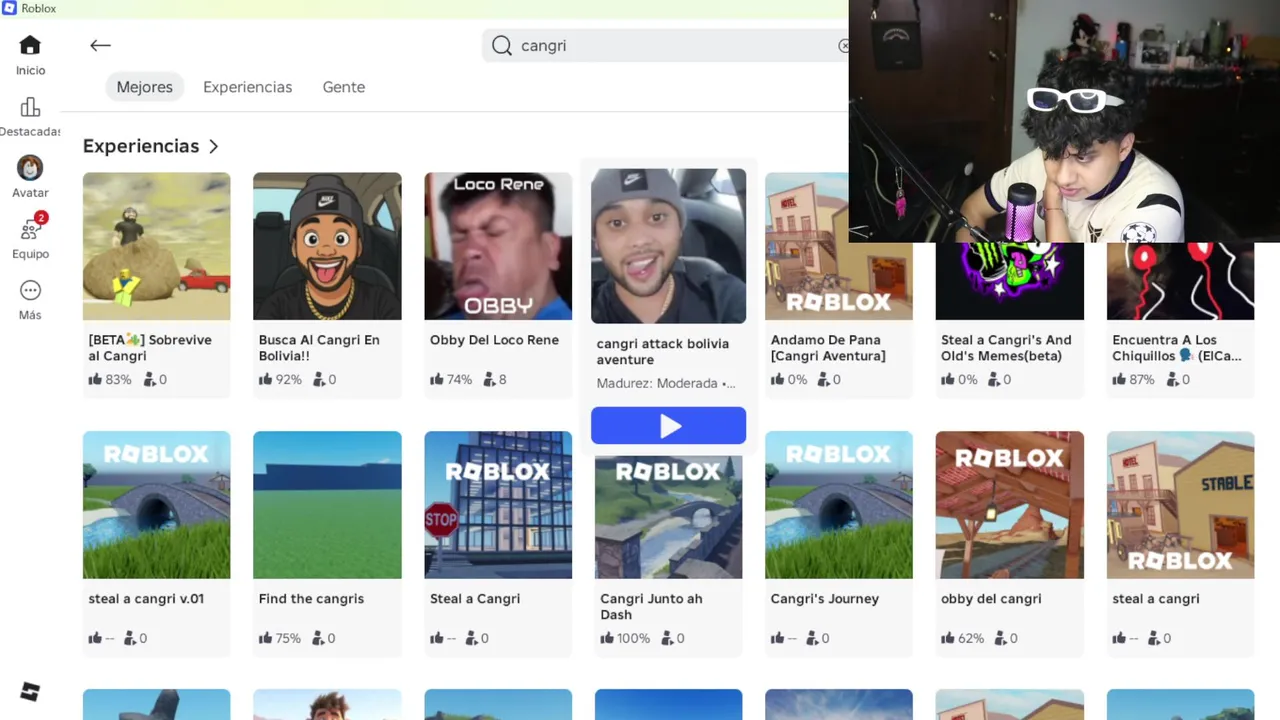Click the 74% rating under Obby Del Loco Rene
Viewport: 1280px width, 720px height.
pos(459,380)
